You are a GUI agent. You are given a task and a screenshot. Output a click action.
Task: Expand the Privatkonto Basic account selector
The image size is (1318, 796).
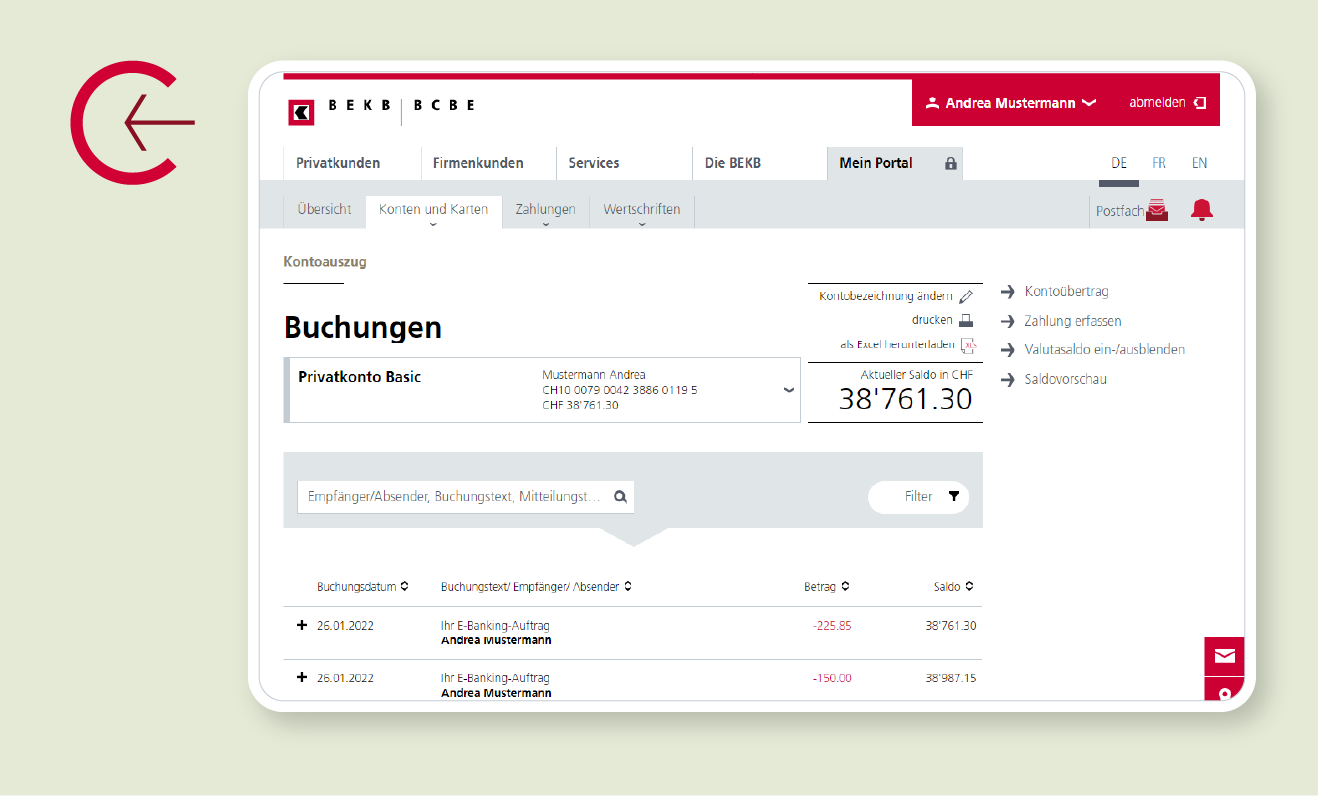coord(788,390)
